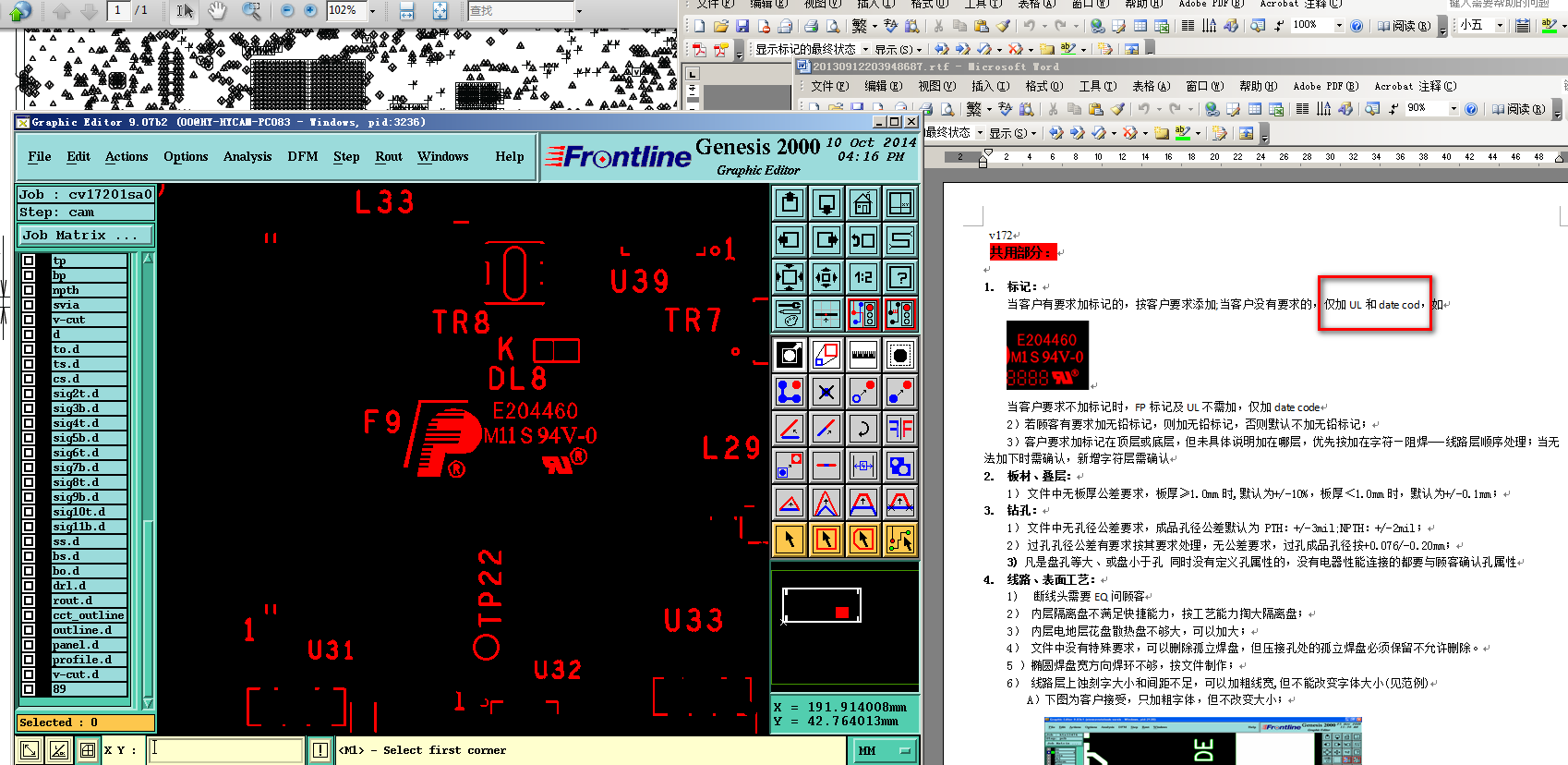Click the pan up icon in Genesis
This screenshot has width=1568, height=765.
790,203
